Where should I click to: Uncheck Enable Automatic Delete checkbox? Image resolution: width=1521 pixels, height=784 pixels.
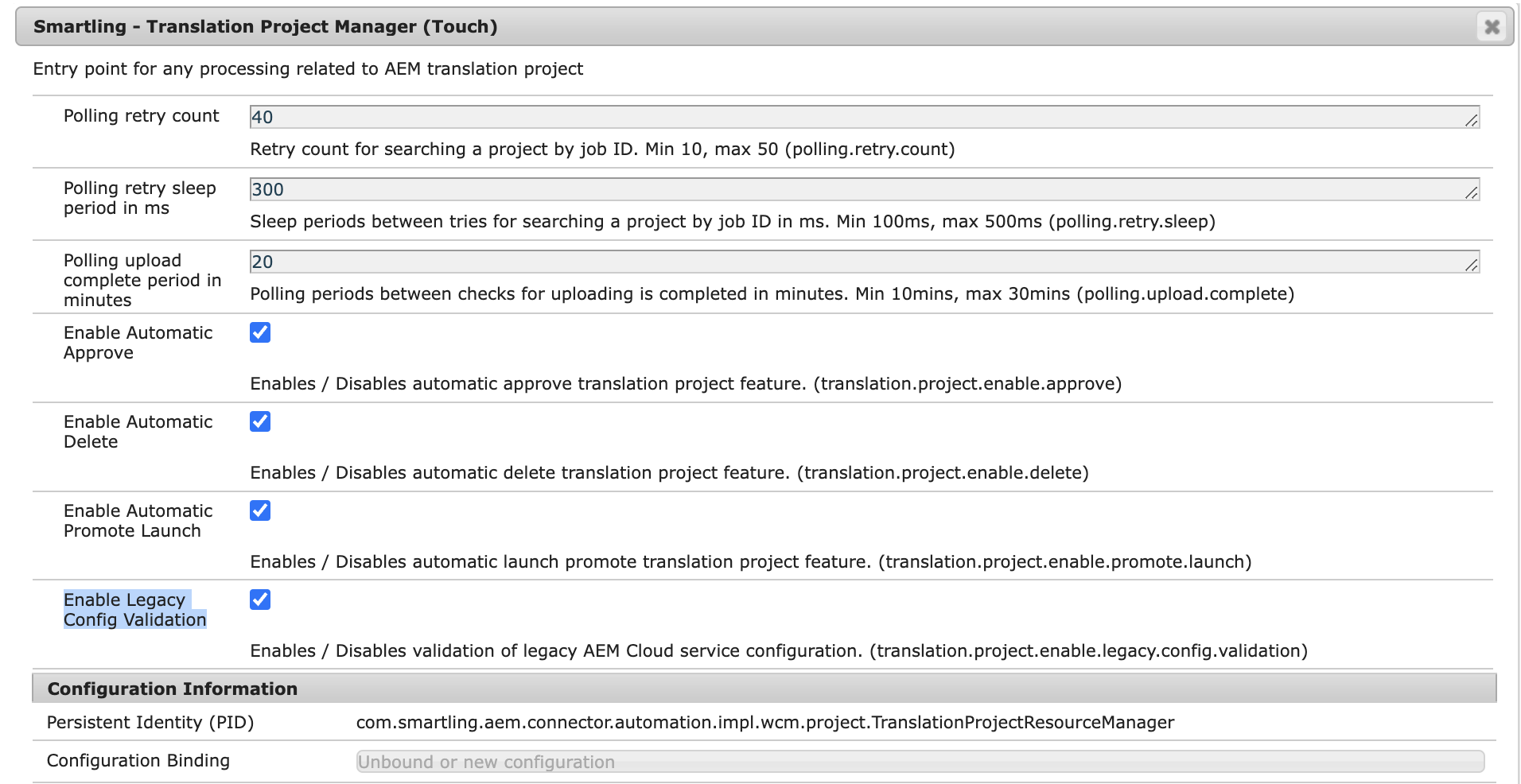pos(260,421)
